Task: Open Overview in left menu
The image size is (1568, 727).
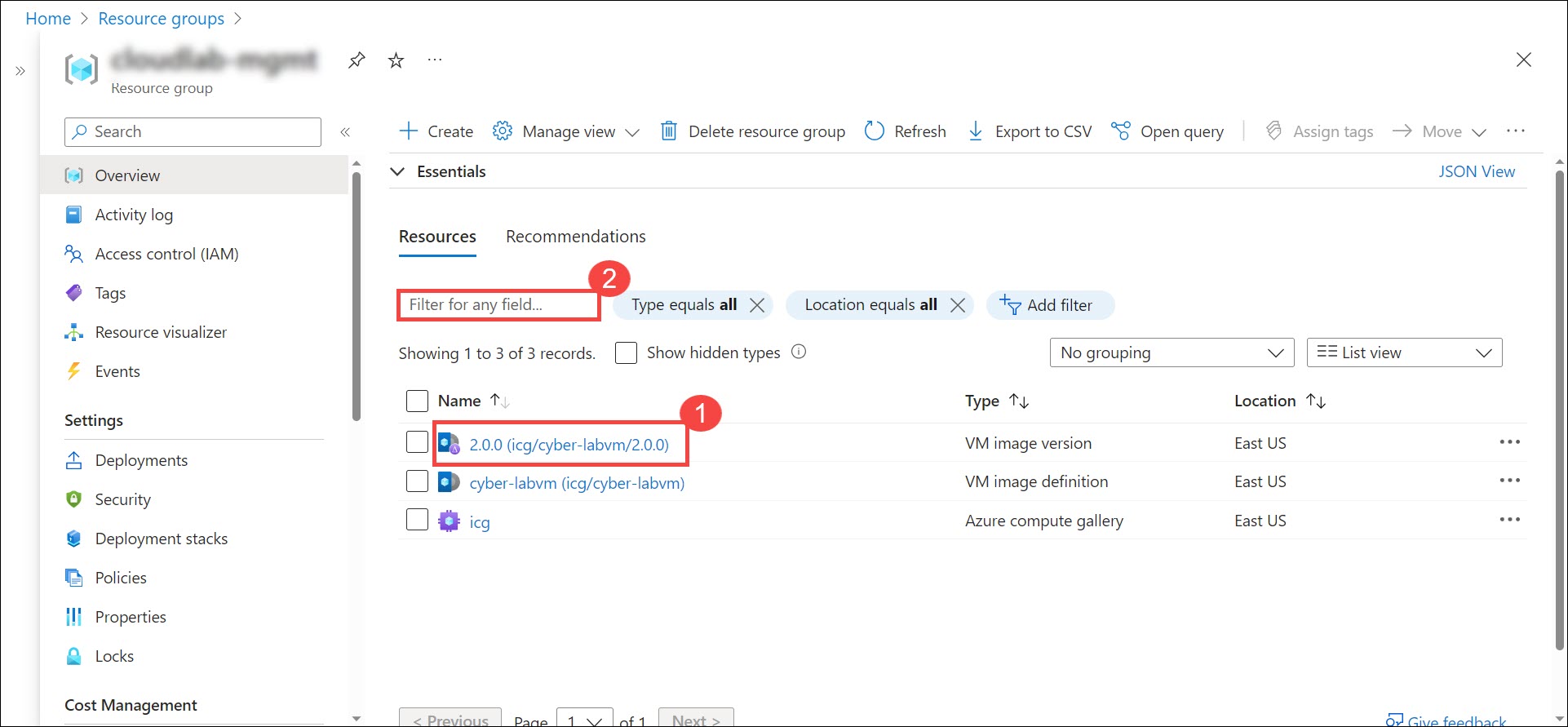Action: (x=194, y=175)
